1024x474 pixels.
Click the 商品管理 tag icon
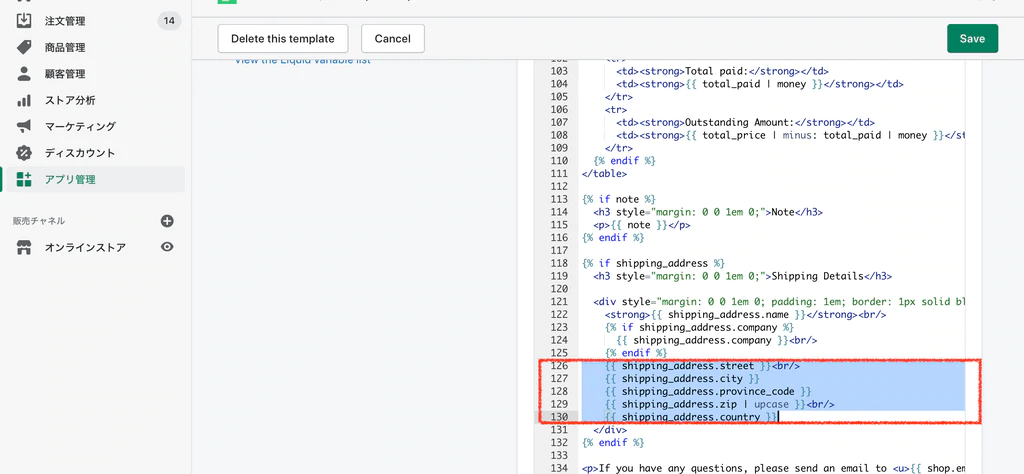tap(24, 47)
